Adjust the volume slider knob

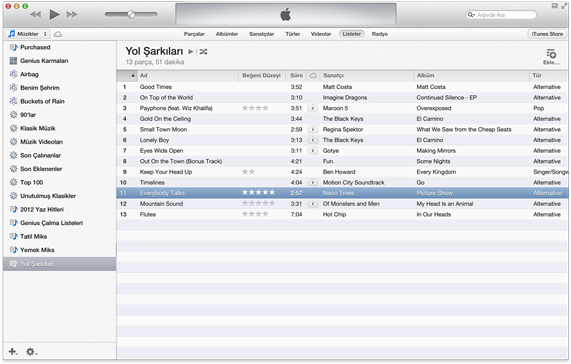click(x=131, y=15)
